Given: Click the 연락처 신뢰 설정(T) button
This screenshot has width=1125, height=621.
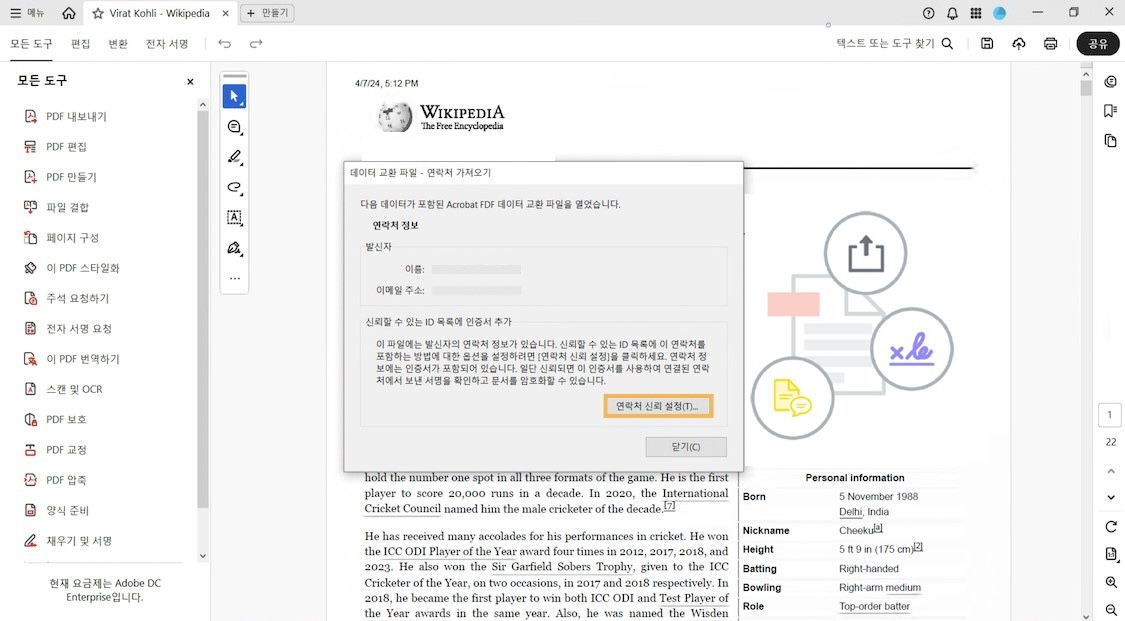Looking at the screenshot, I should point(658,406).
